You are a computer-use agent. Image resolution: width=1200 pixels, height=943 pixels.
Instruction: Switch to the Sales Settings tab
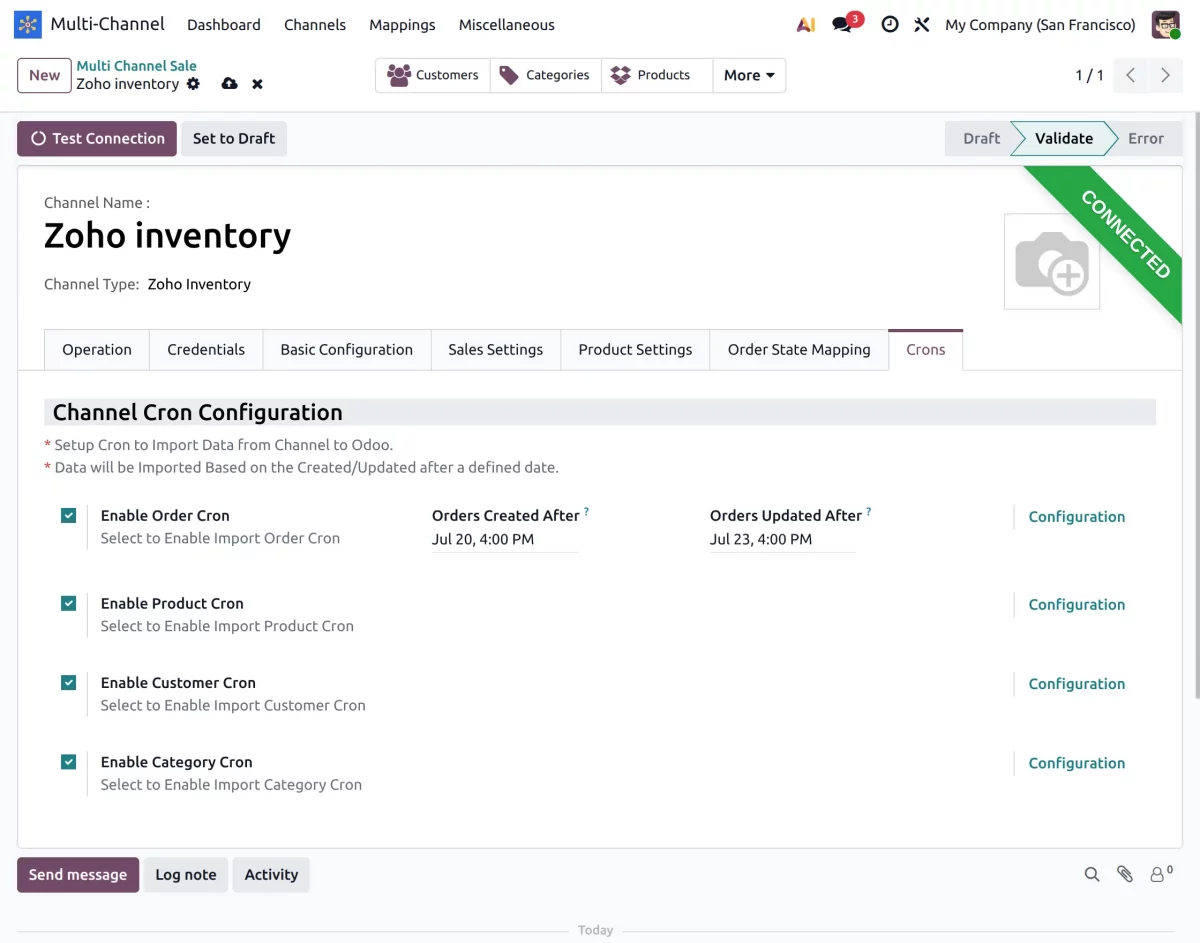point(495,350)
